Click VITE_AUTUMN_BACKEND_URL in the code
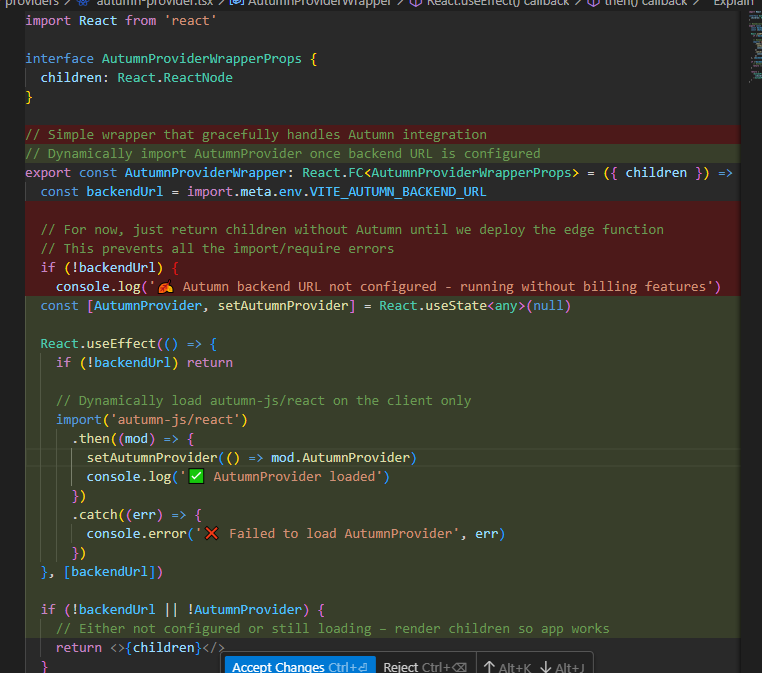762x673 pixels. pos(396,191)
